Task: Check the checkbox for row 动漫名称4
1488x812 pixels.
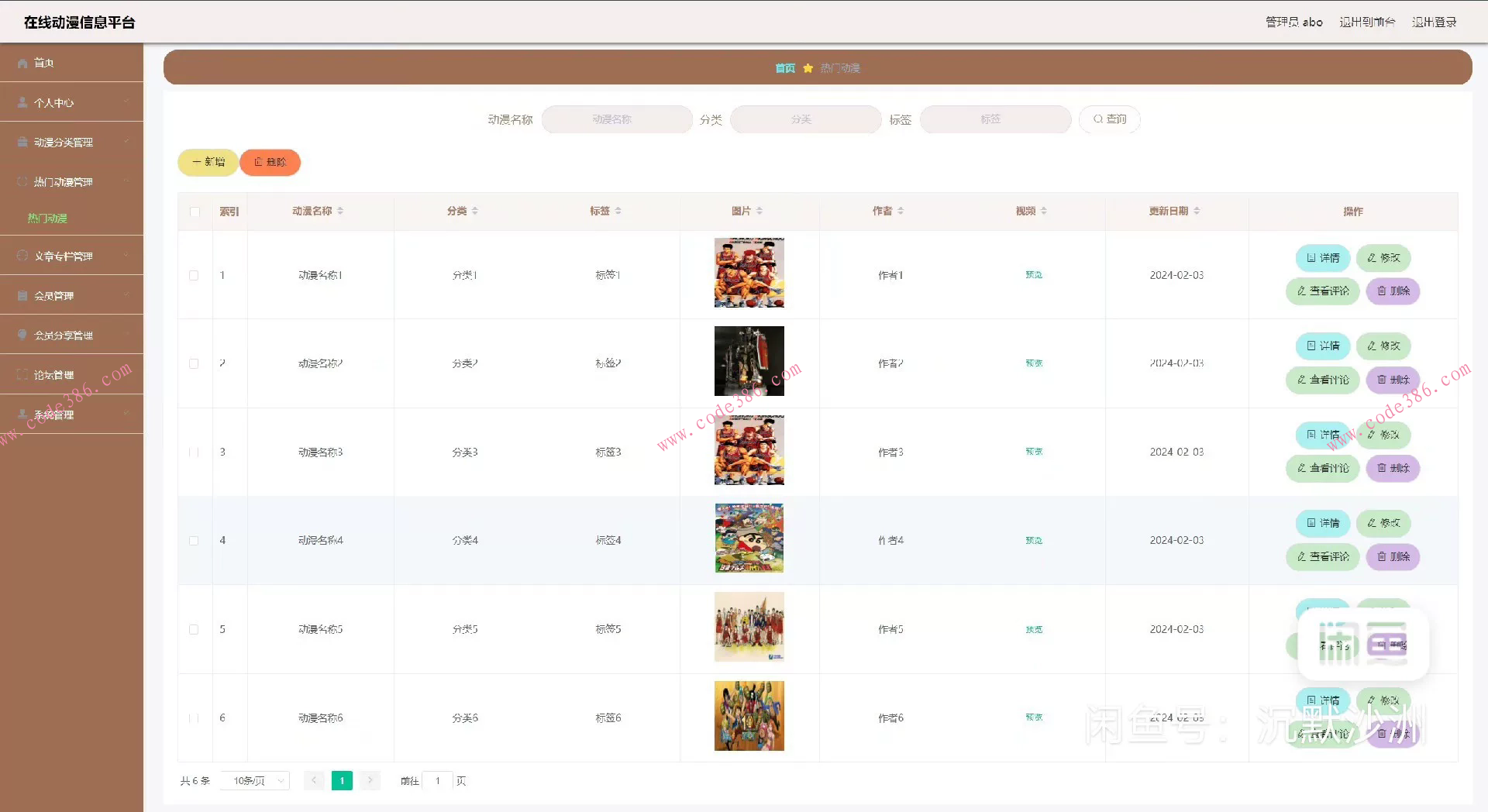Action: click(x=194, y=541)
